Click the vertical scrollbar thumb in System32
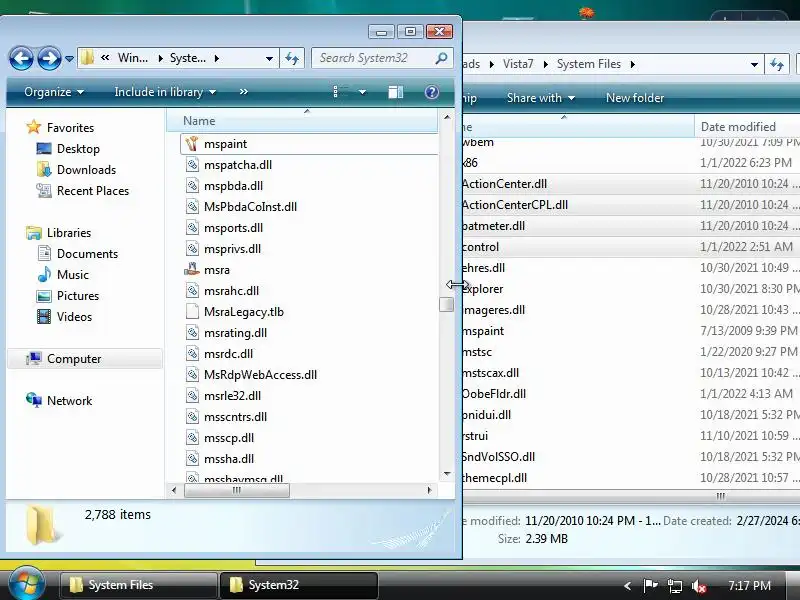 point(446,305)
